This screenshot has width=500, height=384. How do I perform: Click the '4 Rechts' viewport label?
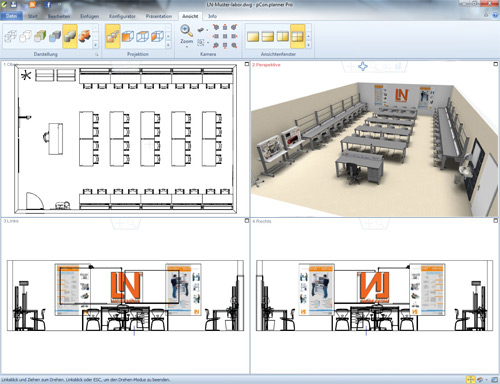pos(262,221)
